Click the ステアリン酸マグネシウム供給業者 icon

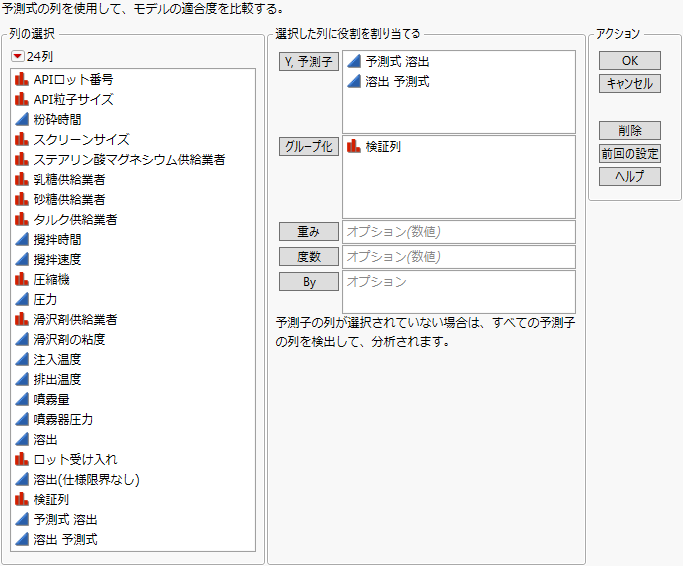22,159
